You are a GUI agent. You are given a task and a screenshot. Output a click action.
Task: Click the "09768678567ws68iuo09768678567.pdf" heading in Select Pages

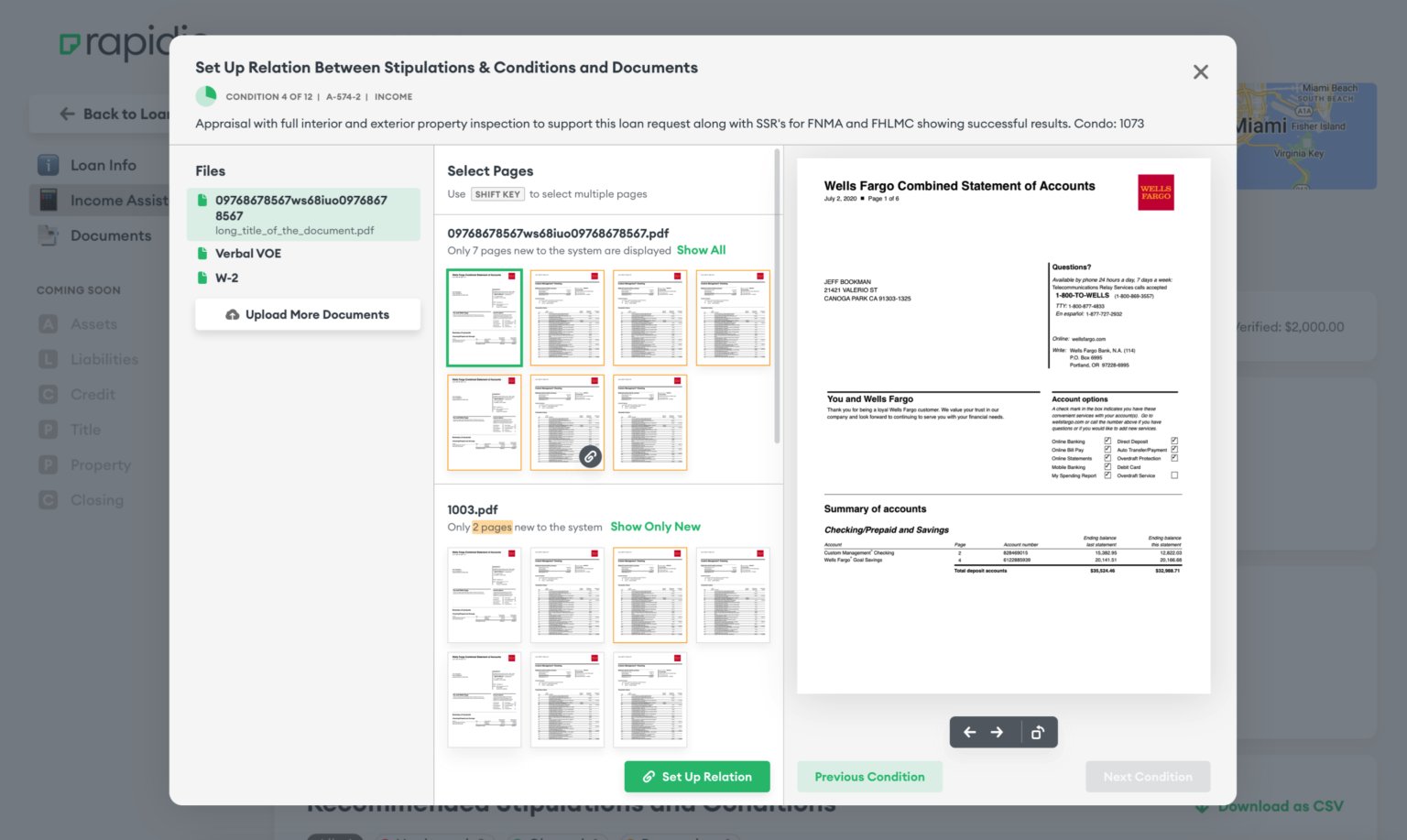[x=558, y=233]
